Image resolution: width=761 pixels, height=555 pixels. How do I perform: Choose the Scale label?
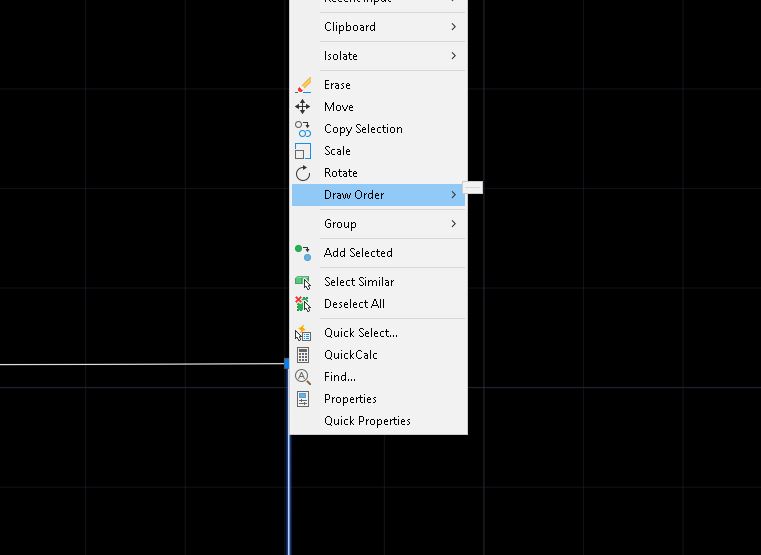point(337,151)
